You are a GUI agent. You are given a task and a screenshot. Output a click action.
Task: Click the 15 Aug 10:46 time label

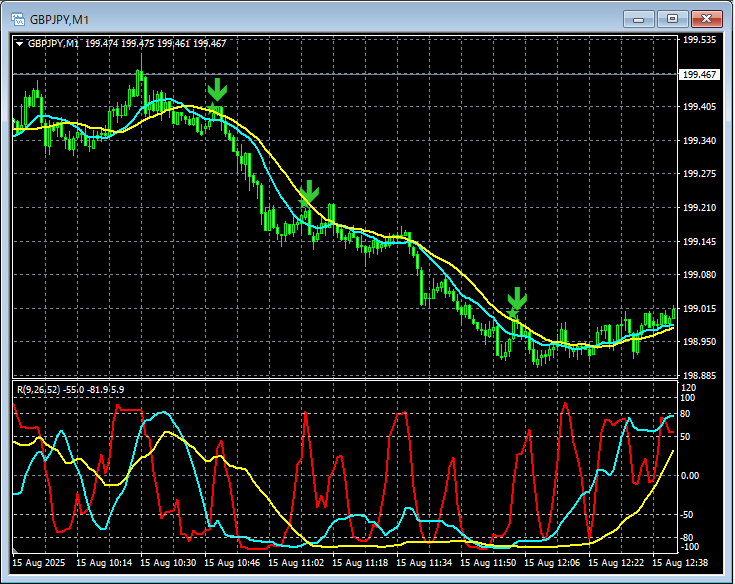(232, 562)
